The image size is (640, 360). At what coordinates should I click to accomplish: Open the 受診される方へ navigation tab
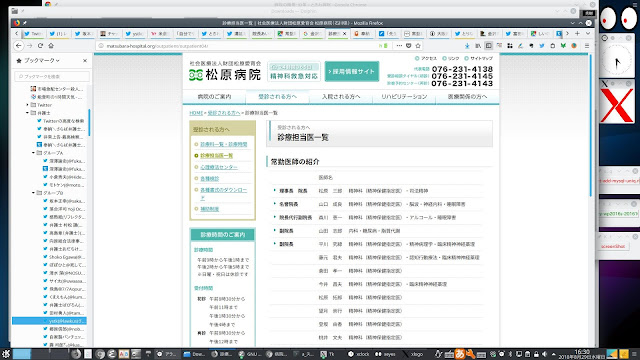pyautogui.click(x=278, y=97)
